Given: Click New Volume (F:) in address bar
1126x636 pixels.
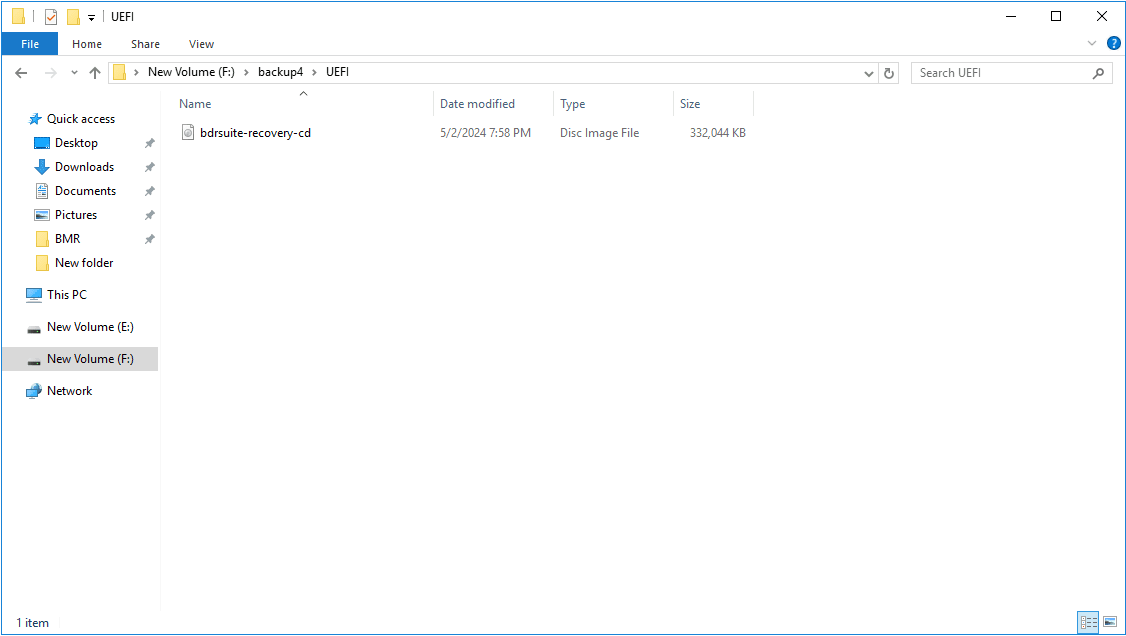Looking at the screenshot, I should pyautogui.click(x=191, y=72).
